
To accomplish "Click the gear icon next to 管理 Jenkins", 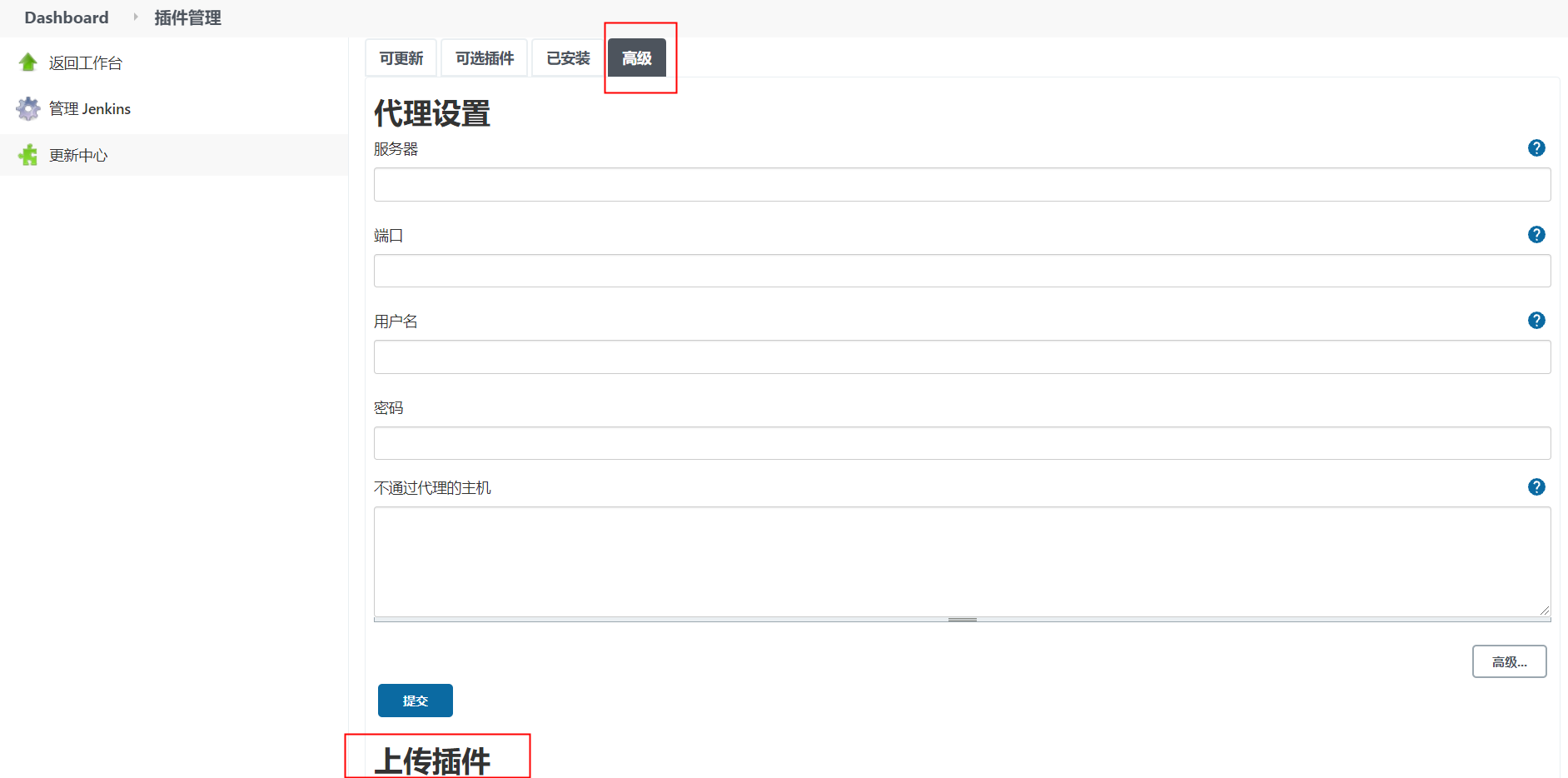I will click(28, 108).
